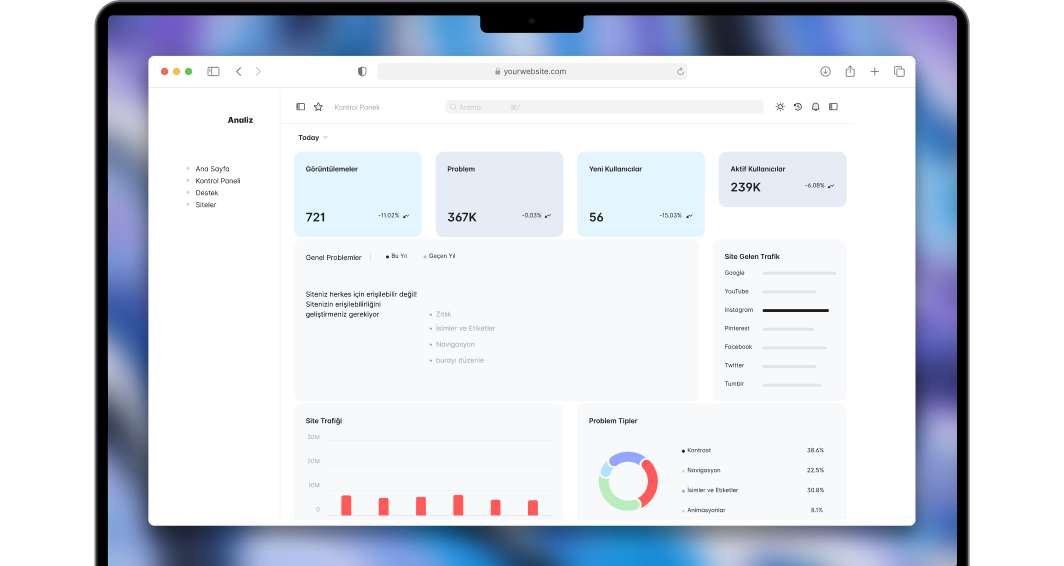The height and width of the screenshot is (566, 1064).
Task: Click Safari share icon
Action: [x=850, y=72]
